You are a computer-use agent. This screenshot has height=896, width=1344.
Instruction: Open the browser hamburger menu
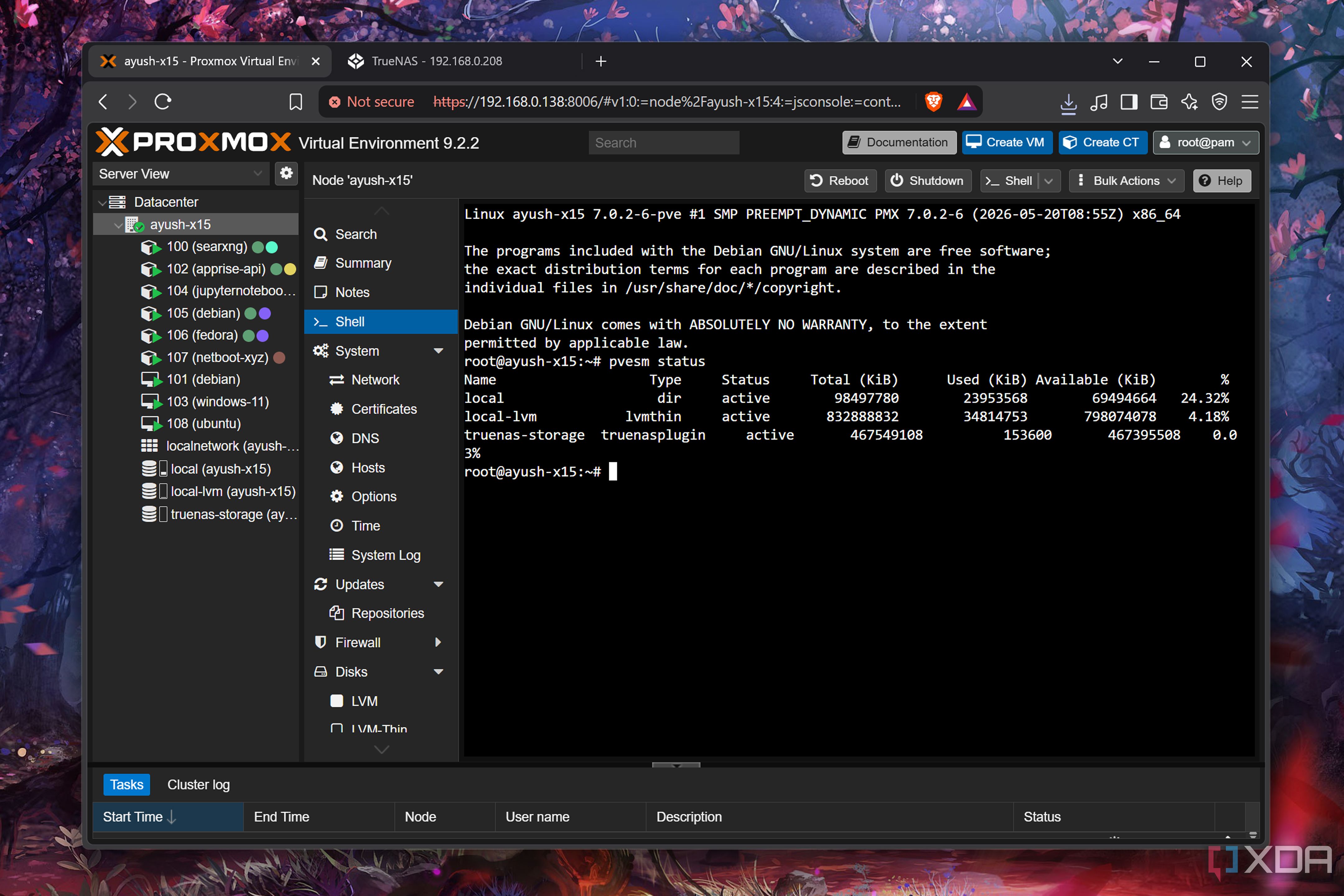tap(1250, 102)
